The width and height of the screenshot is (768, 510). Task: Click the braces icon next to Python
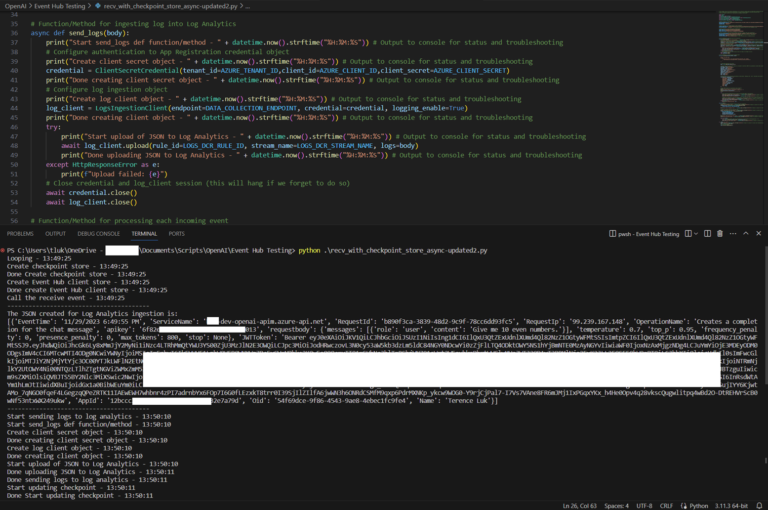tap(684, 506)
